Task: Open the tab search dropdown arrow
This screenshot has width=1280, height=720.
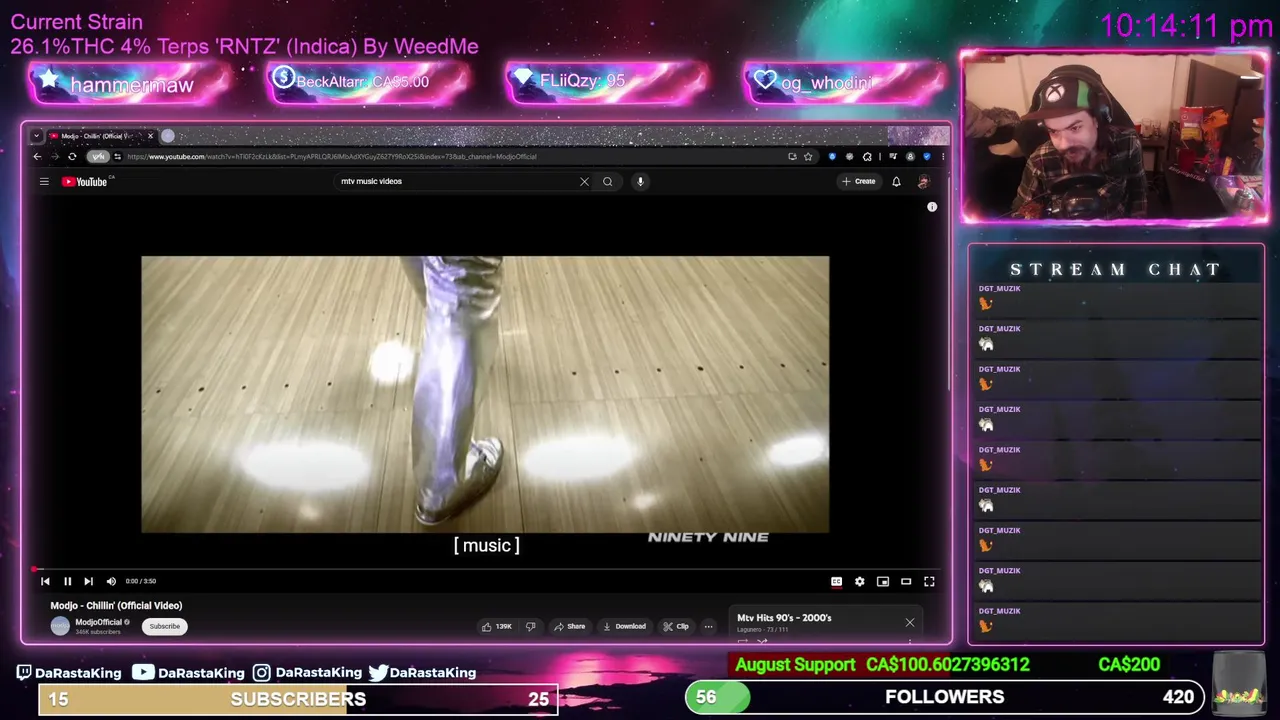Action: pyautogui.click(x=37, y=136)
